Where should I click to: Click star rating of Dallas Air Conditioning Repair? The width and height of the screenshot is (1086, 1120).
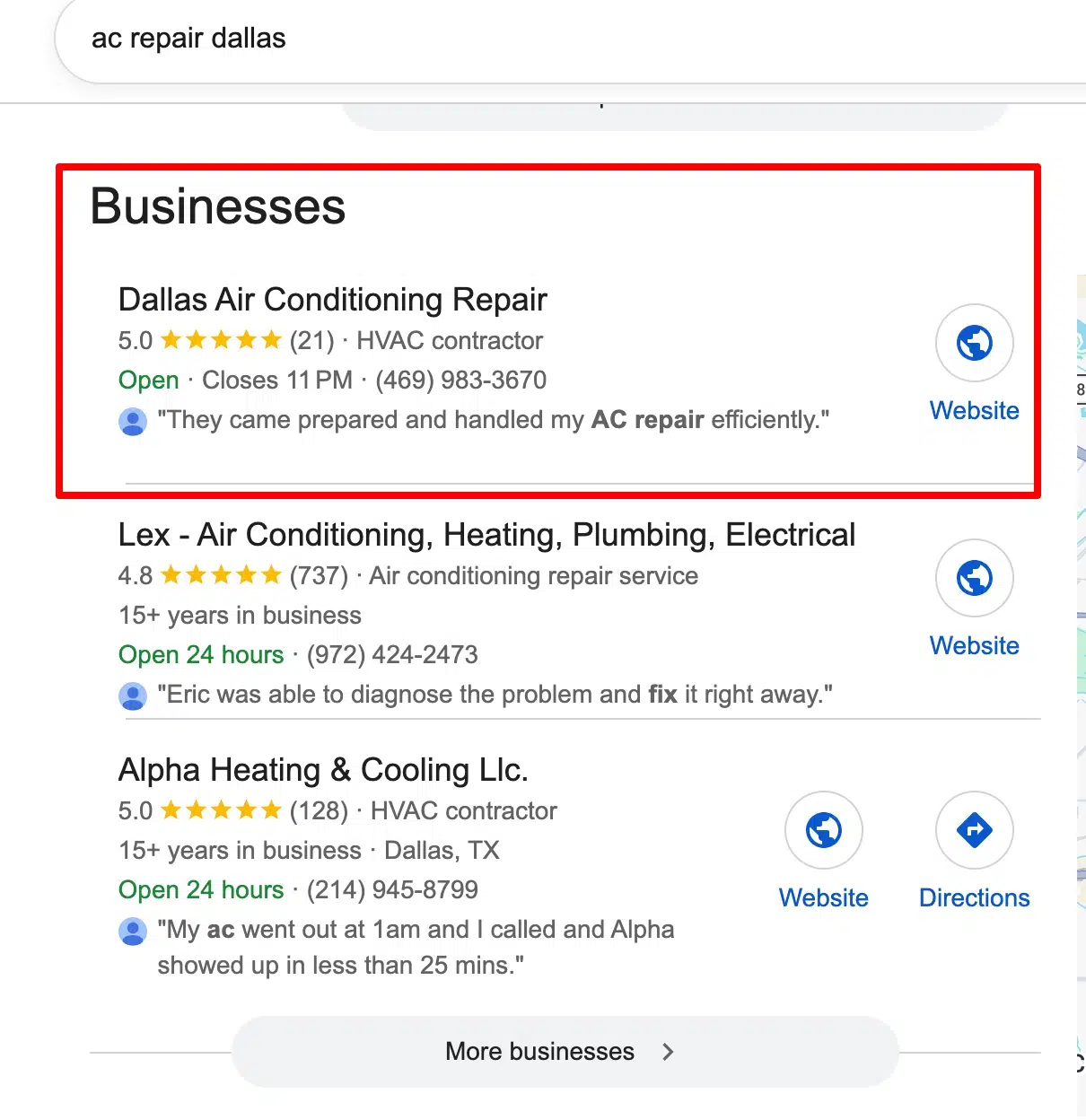coord(221,341)
